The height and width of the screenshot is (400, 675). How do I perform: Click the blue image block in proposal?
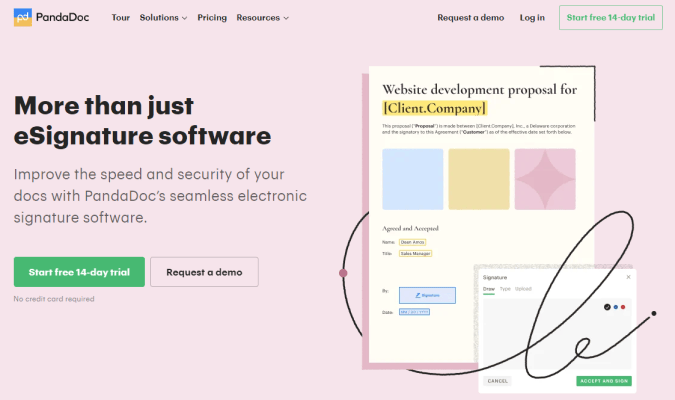coord(412,179)
